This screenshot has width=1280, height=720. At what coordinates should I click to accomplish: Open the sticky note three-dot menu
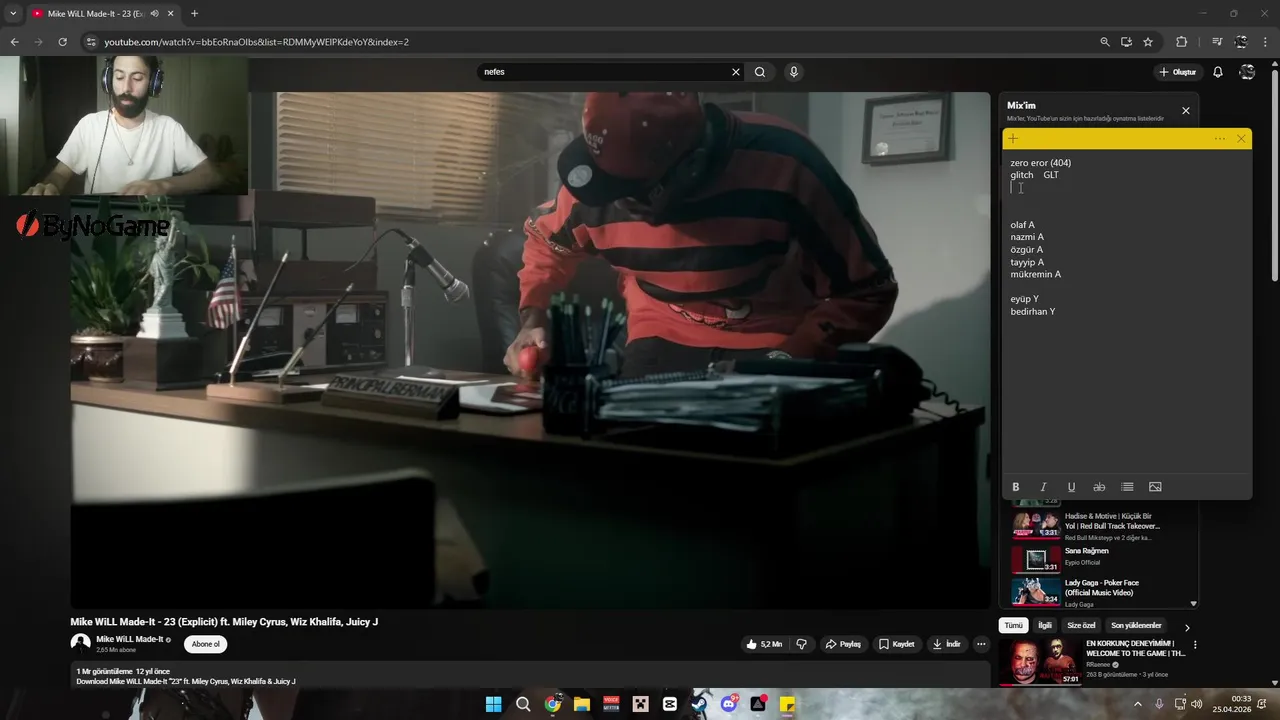(x=1220, y=139)
